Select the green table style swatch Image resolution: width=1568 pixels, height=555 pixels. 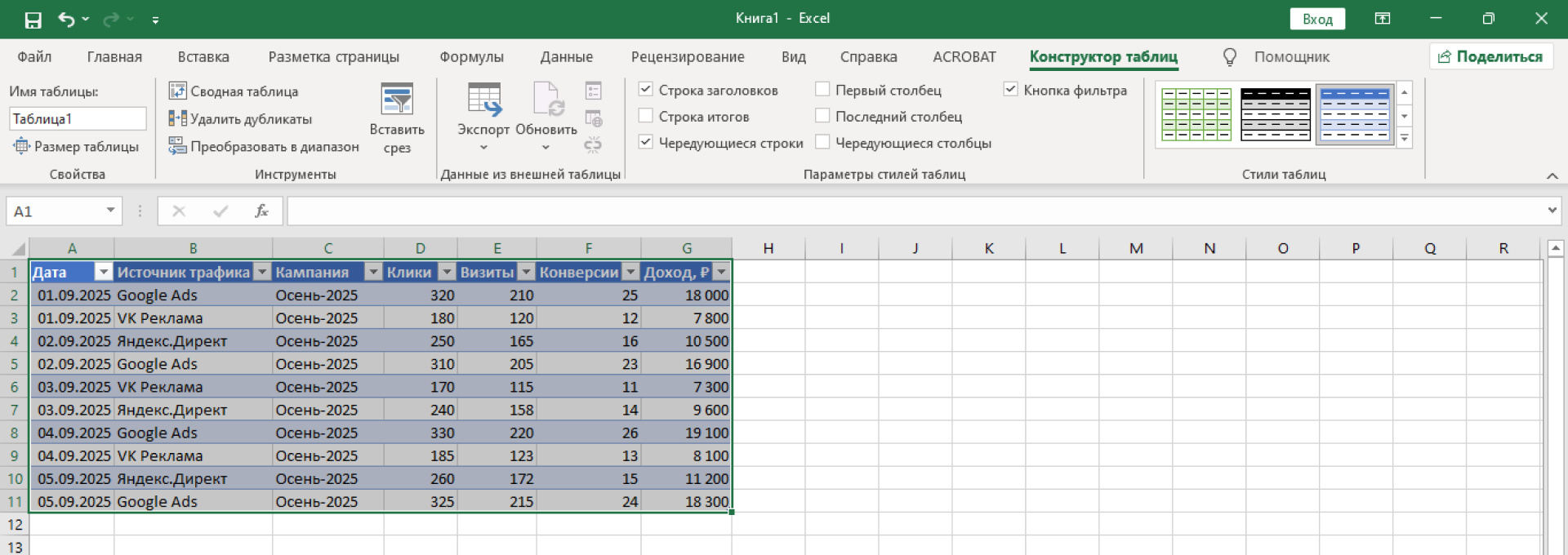1196,115
